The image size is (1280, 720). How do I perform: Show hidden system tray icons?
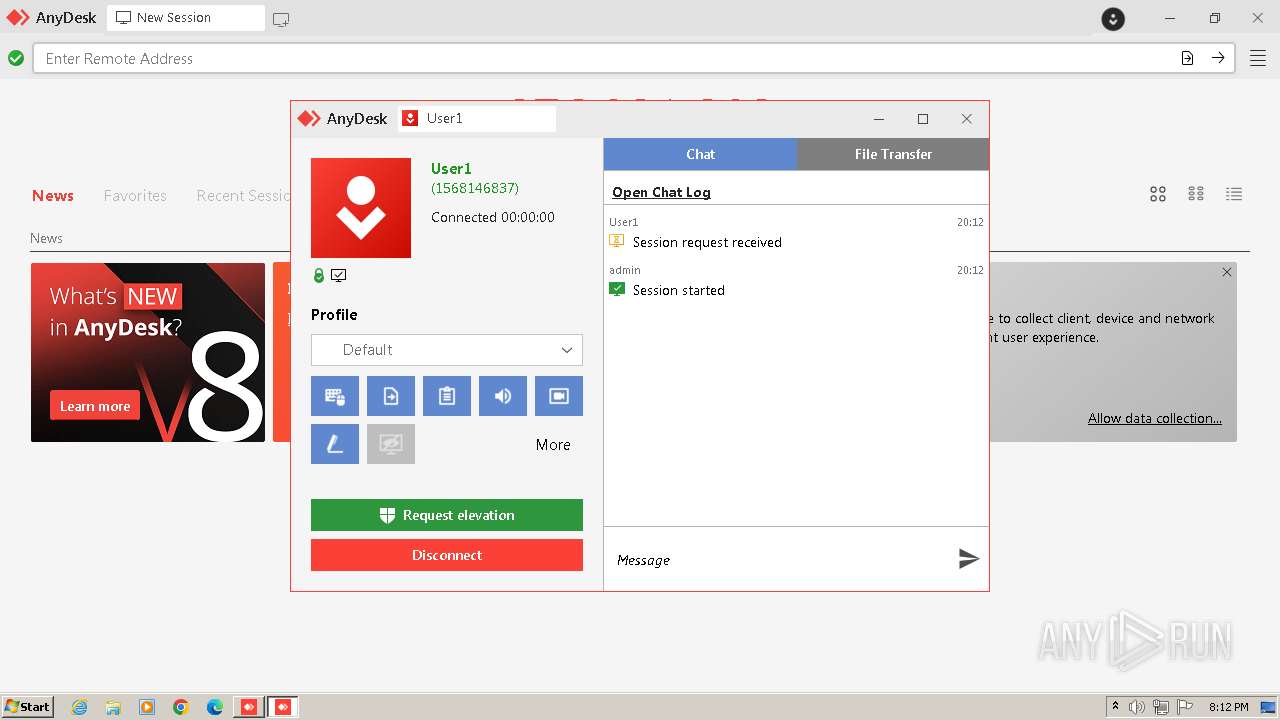point(1115,707)
